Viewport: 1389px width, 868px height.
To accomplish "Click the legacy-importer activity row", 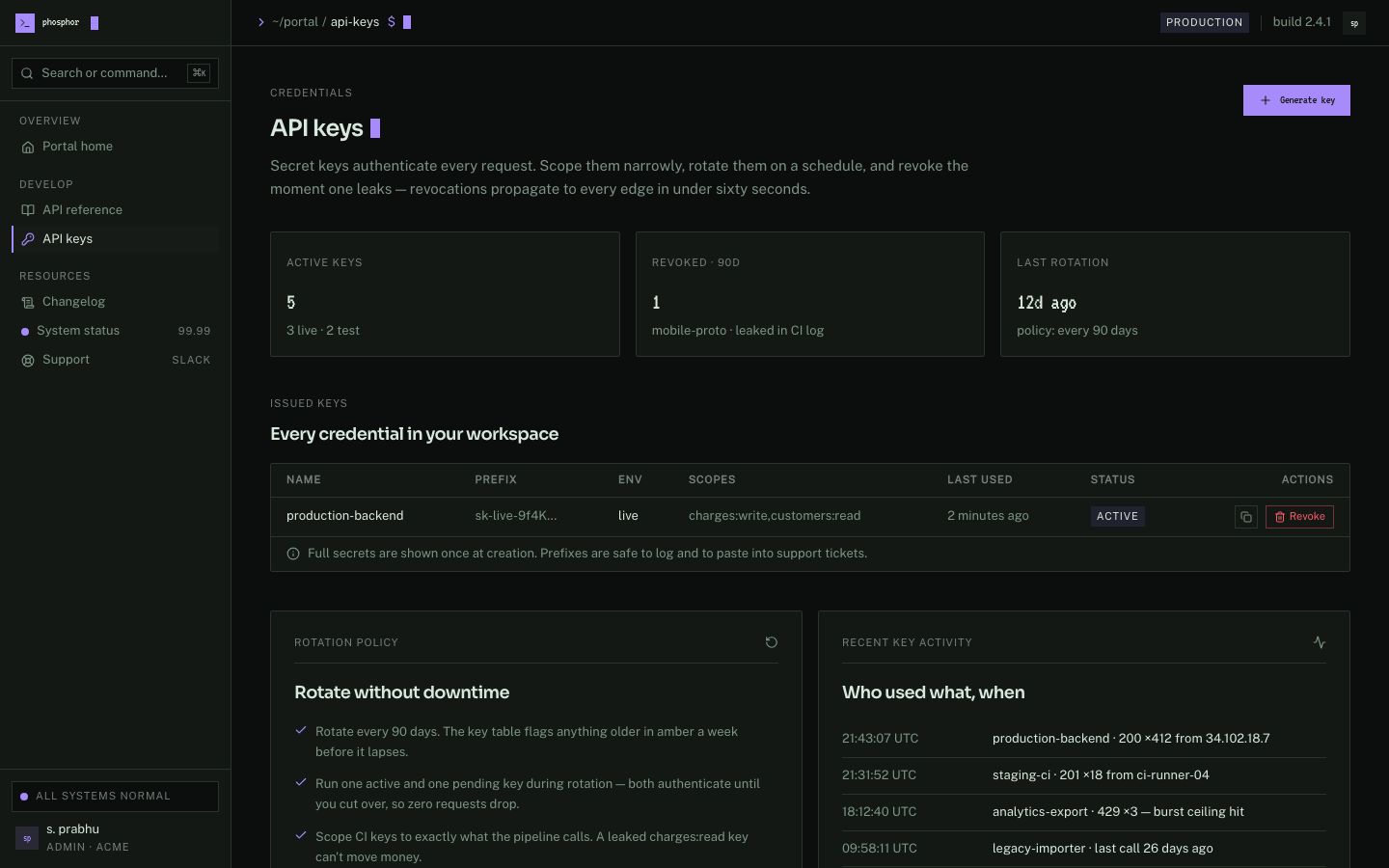I will [1083, 849].
